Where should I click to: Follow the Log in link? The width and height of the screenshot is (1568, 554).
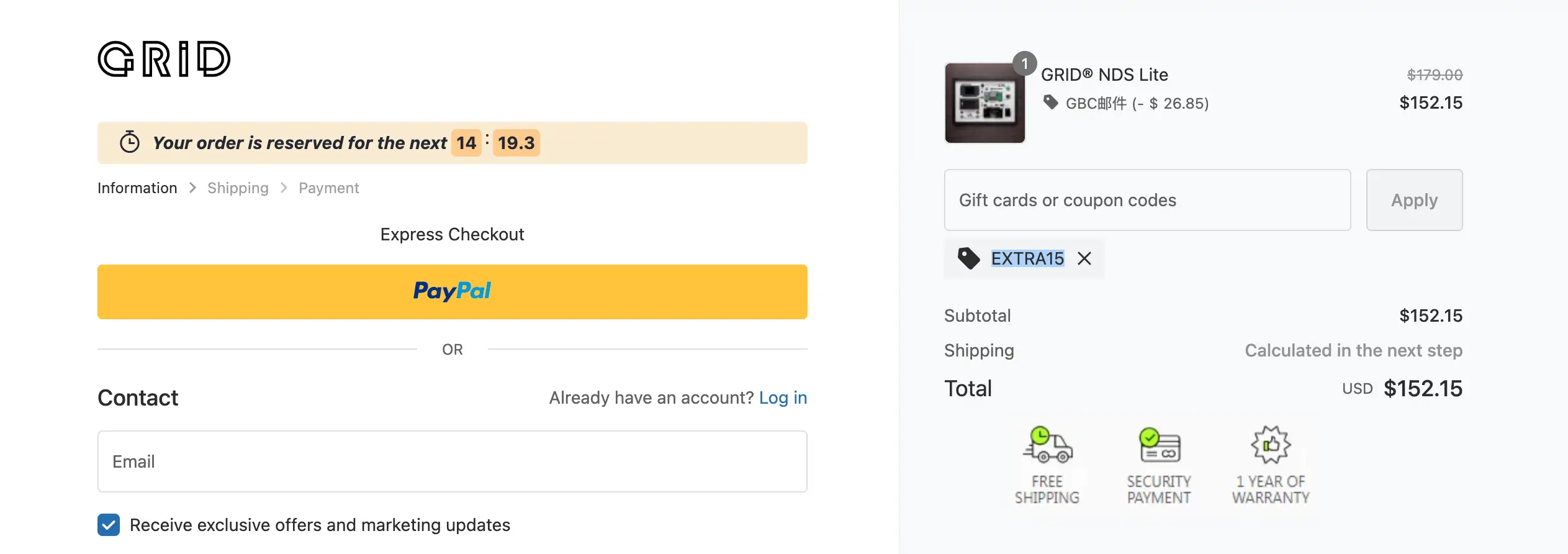pyautogui.click(x=783, y=397)
